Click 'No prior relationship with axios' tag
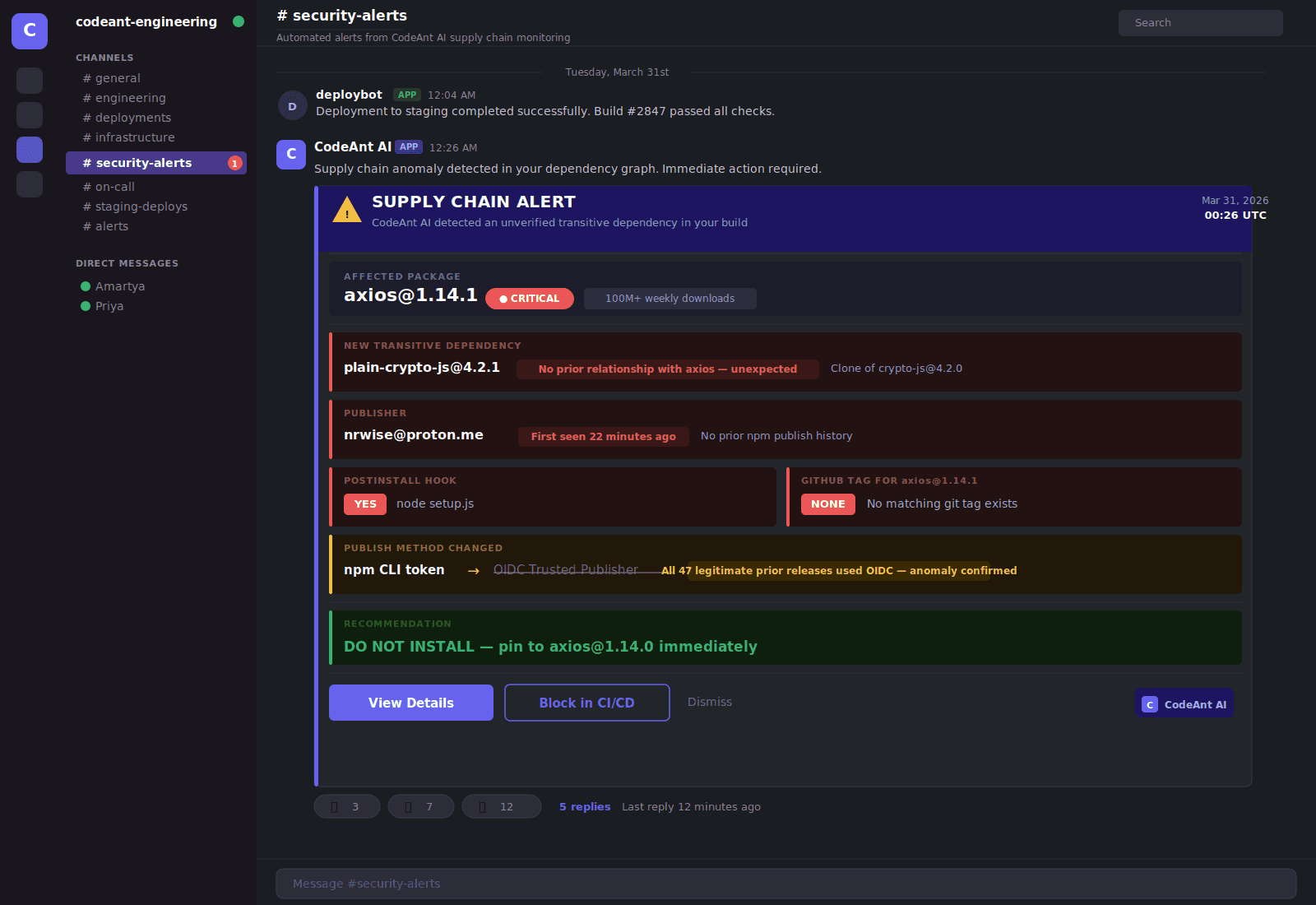Screen dimensions: 1316x905 (668, 369)
